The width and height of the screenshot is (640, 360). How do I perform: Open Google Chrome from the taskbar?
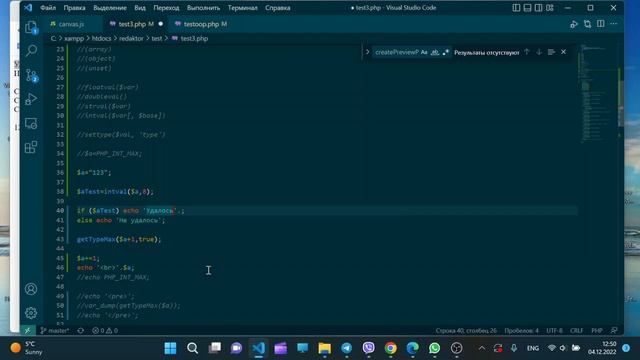click(x=391, y=348)
